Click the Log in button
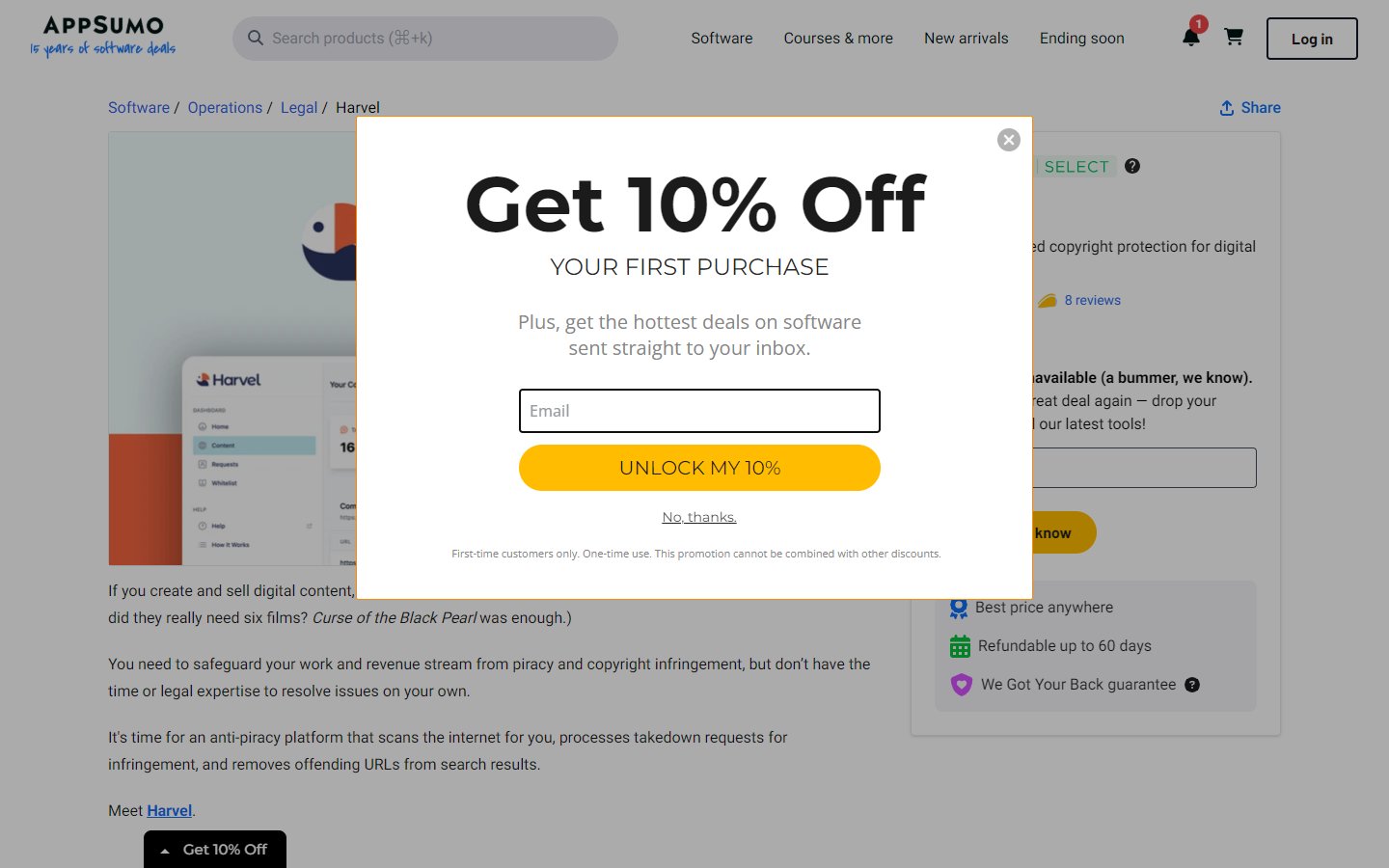 [x=1311, y=39]
